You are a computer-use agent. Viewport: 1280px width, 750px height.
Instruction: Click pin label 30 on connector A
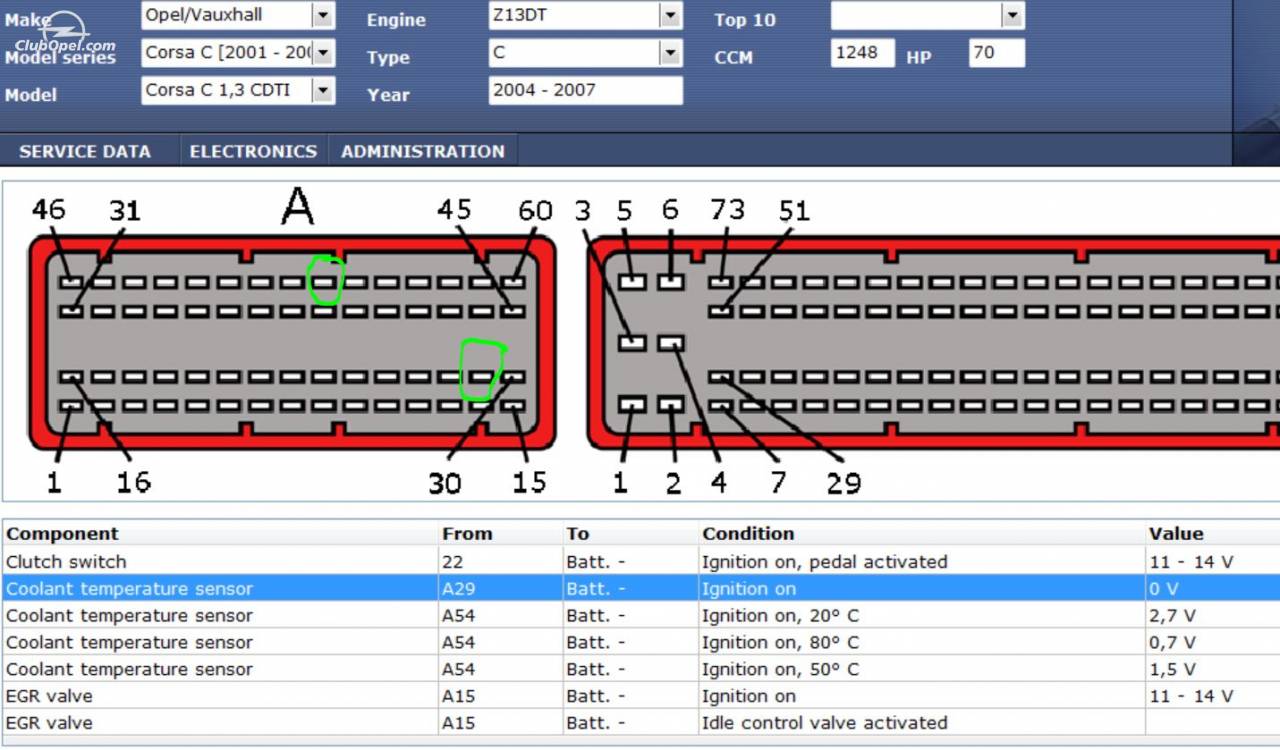(x=445, y=483)
